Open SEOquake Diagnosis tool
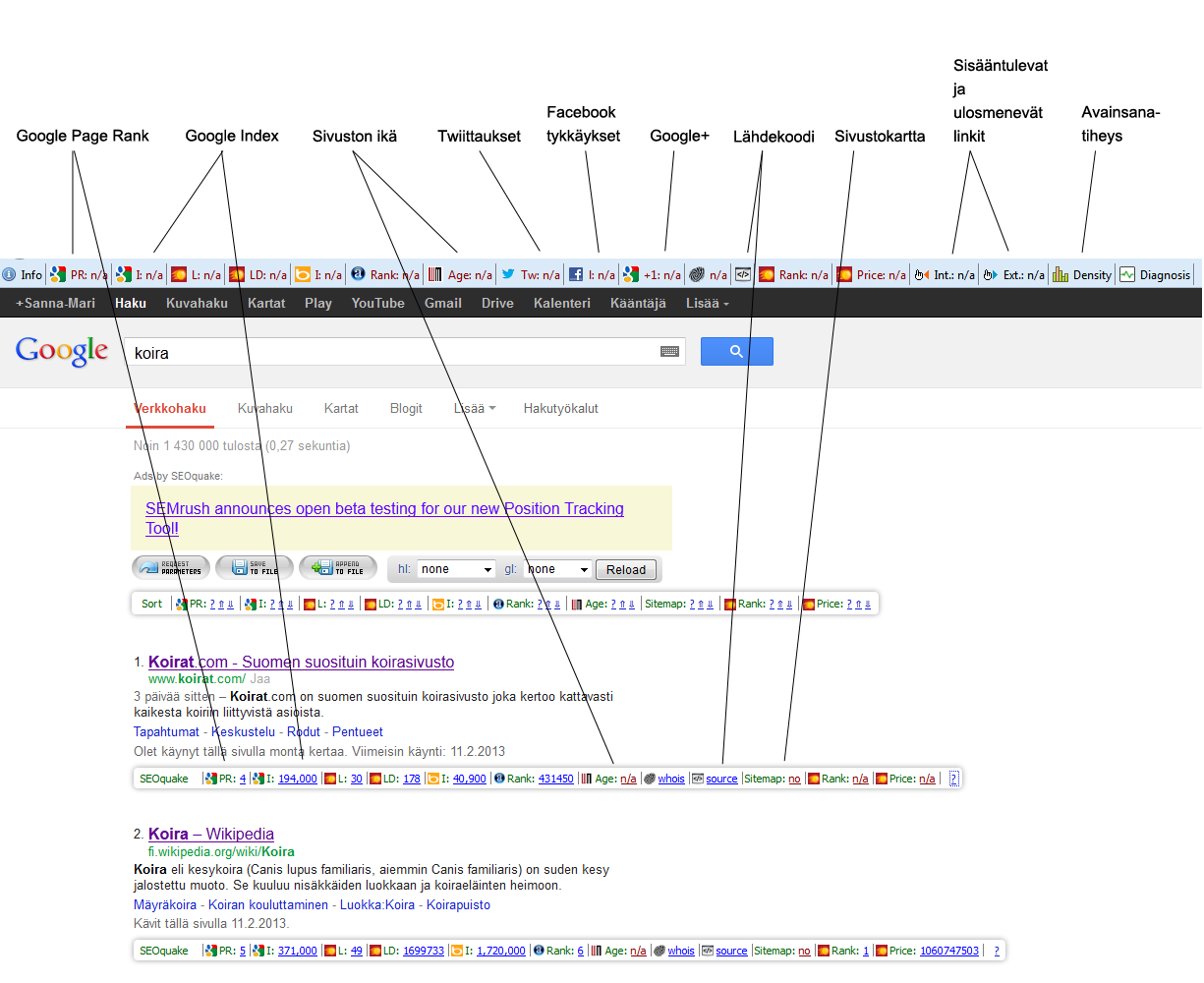 click(x=1155, y=275)
